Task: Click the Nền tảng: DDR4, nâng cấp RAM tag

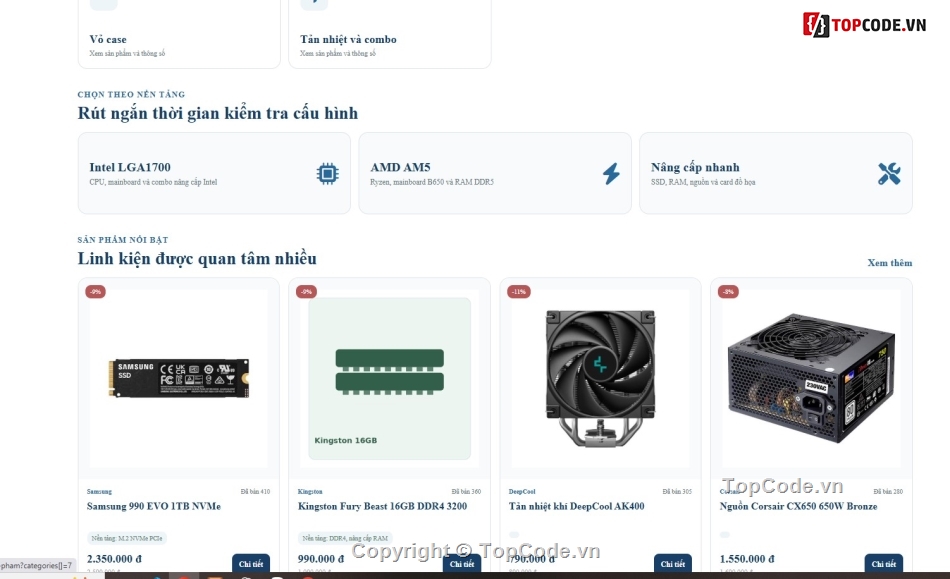Action: click(345, 538)
